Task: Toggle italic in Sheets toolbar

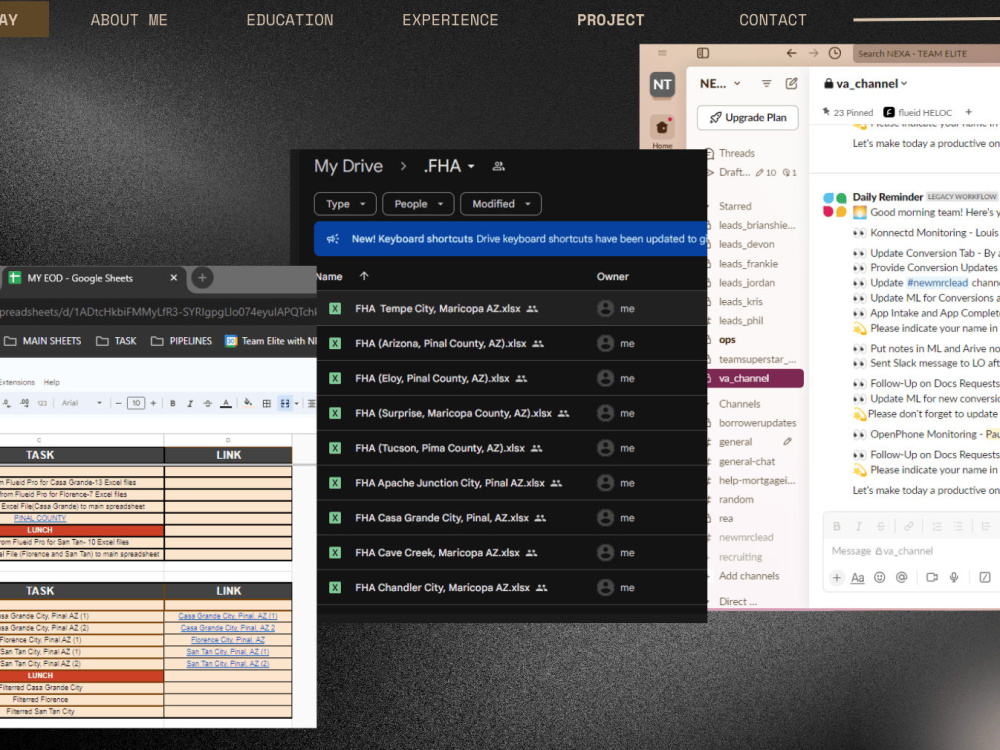Action: (x=190, y=403)
